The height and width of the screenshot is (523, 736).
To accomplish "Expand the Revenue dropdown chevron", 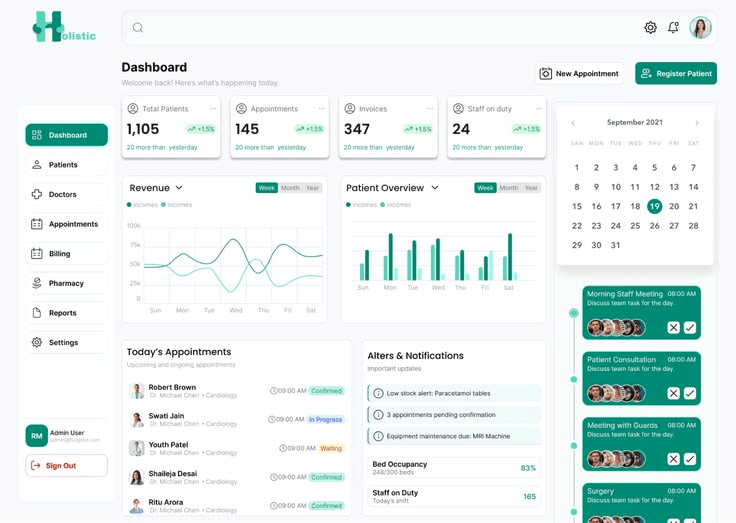I will (x=179, y=188).
